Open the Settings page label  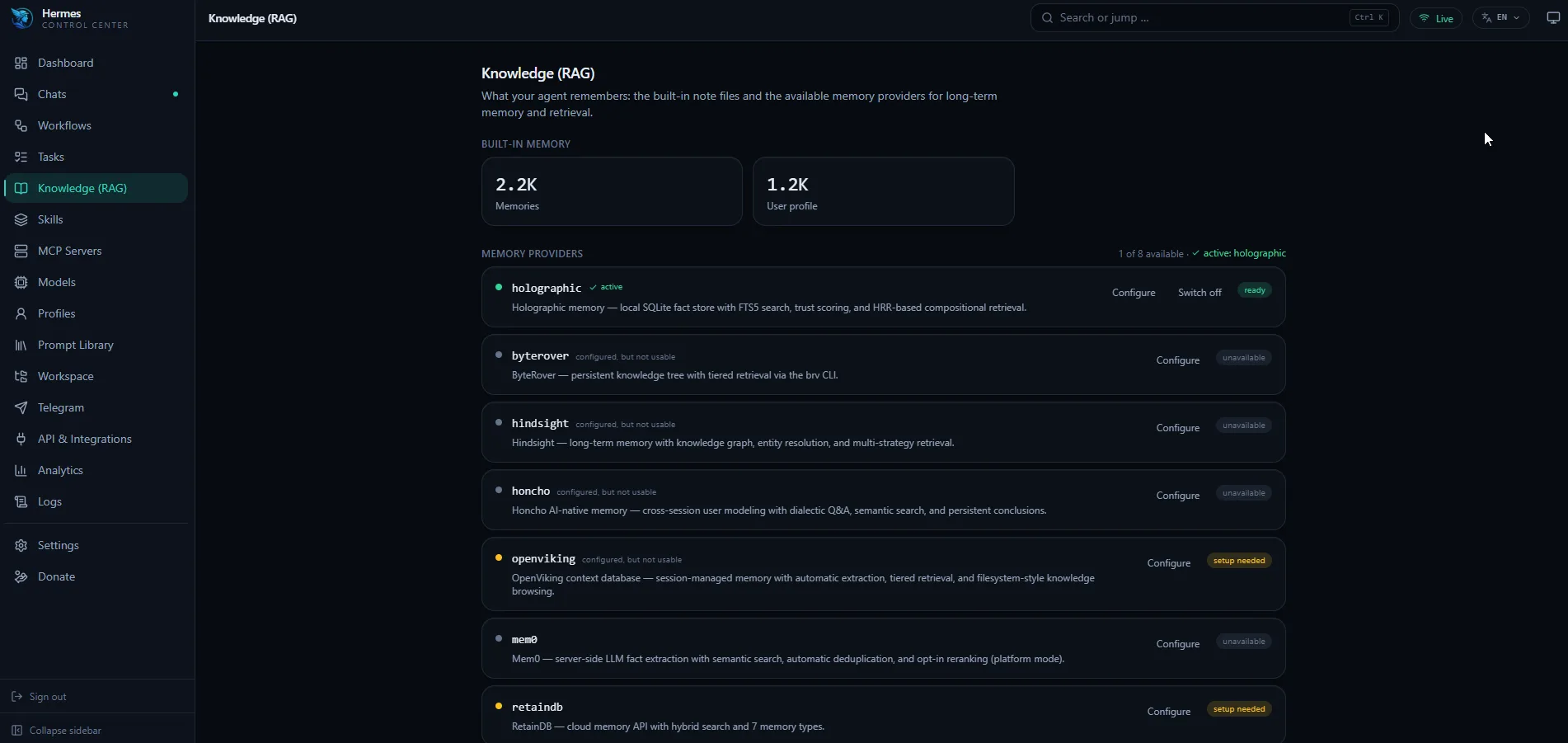[59, 545]
